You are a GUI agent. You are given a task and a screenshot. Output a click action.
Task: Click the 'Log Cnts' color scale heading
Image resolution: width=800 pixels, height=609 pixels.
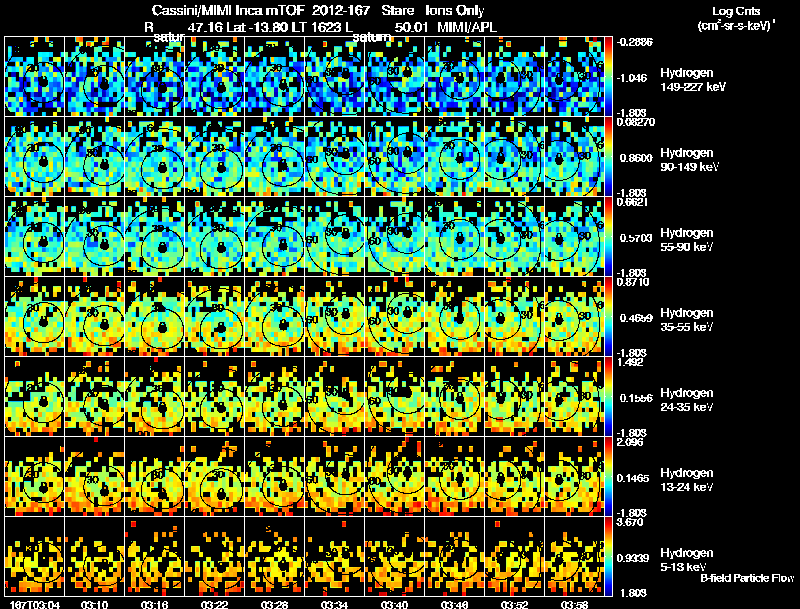point(736,11)
